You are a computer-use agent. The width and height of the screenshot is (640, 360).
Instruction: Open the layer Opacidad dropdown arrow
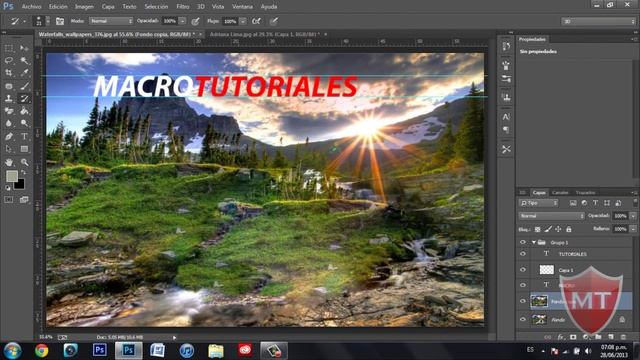coord(633,216)
